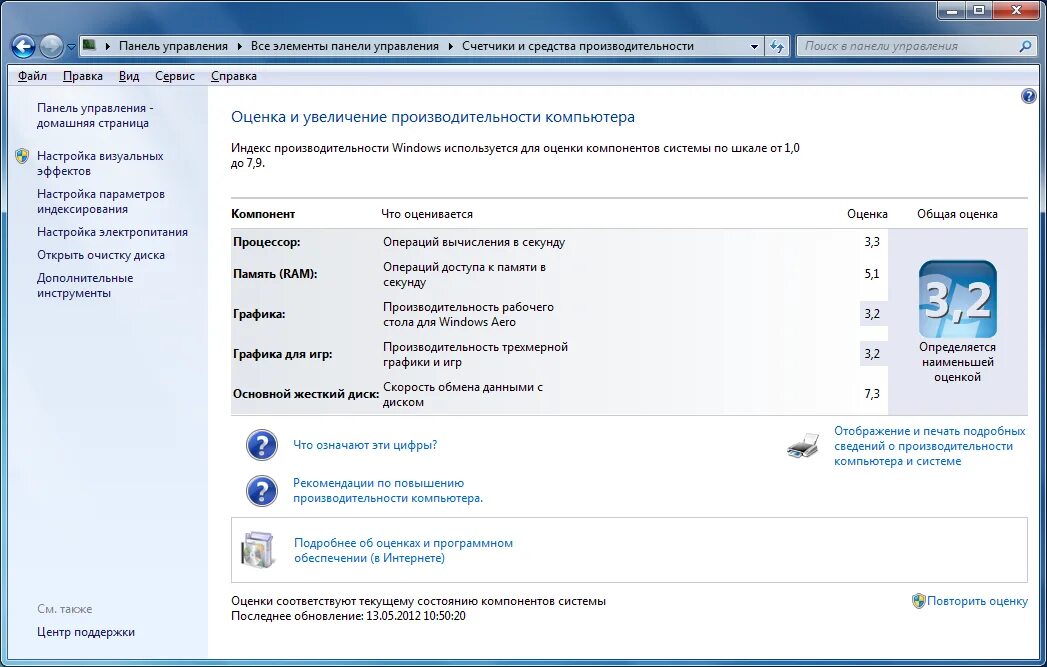Click Процессор score value 3,3
1047x667 pixels.
pyautogui.click(x=872, y=242)
